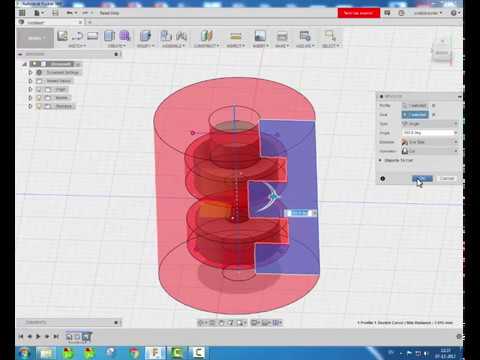Click the Add-ins scripts icon

pyautogui.click(x=305, y=36)
